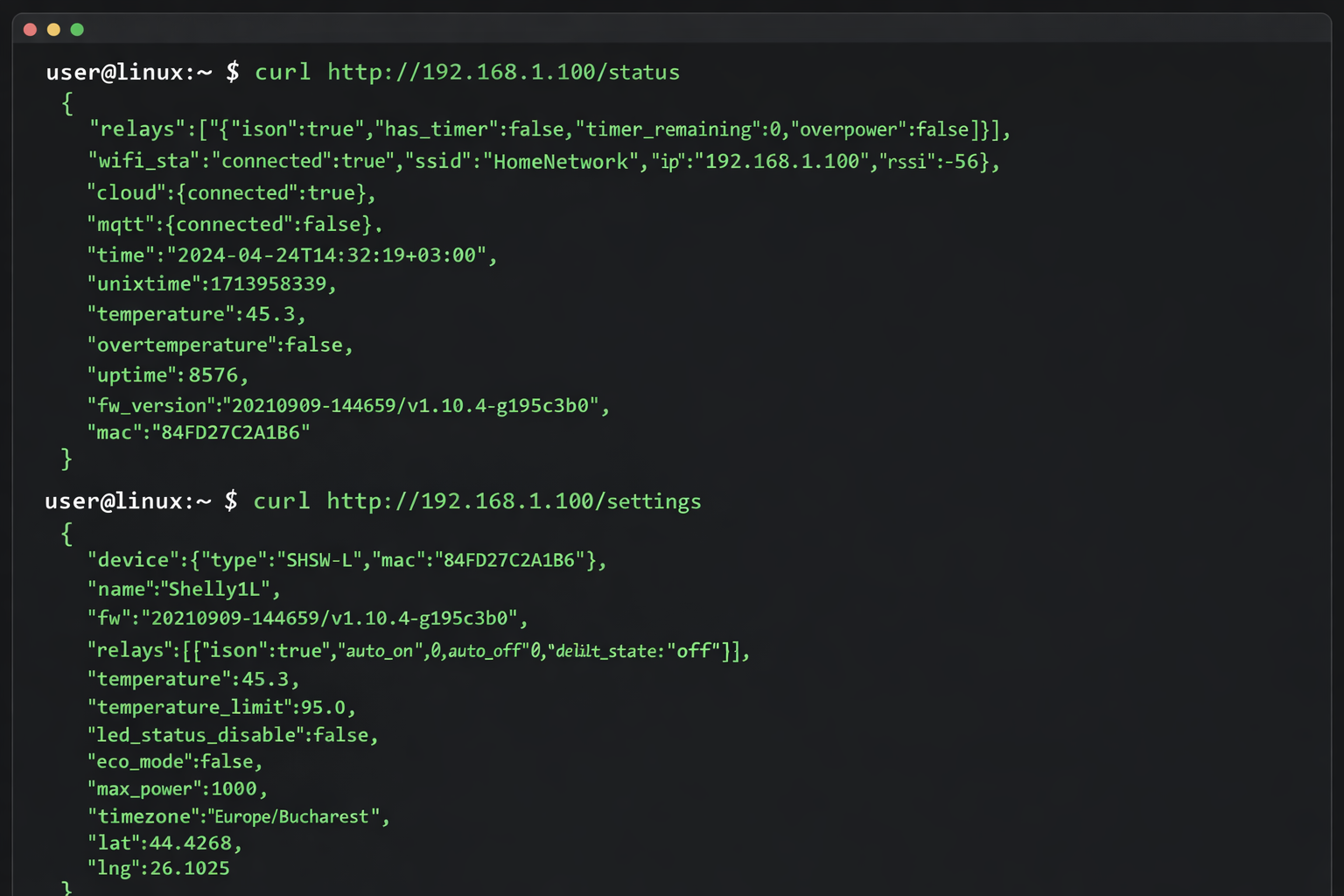Click the "led_status_disable":false line

233,735
